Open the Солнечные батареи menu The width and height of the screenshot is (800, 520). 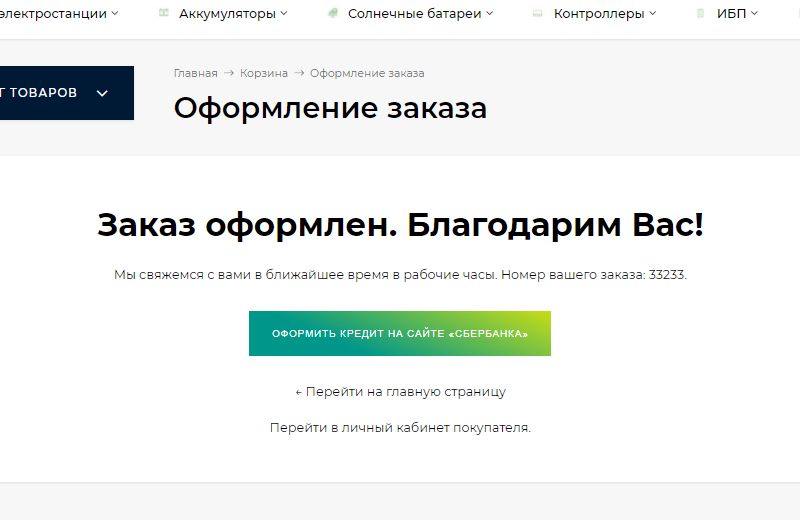(414, 14)
